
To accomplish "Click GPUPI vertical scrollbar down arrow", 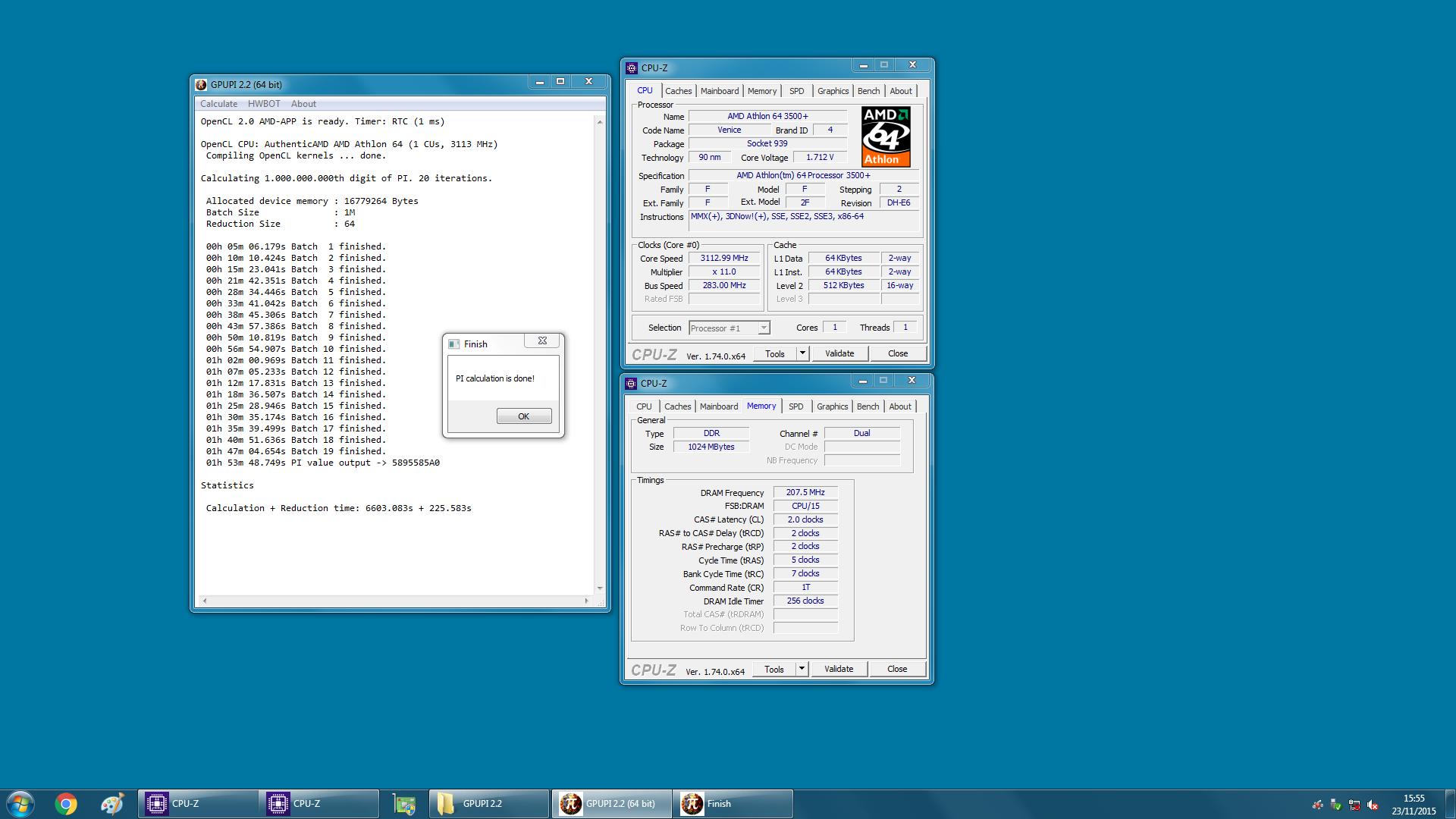I will pyautogui.click(x=600, y=588).
